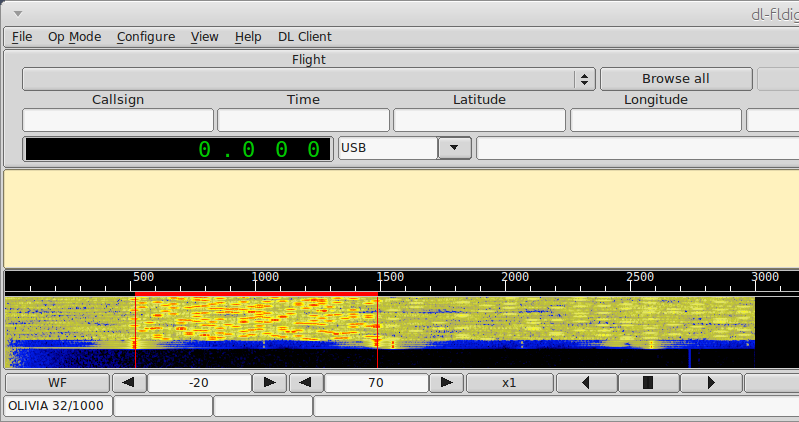Click the 1000 Hz label on frequency scale
799x422 pixels.
tap(265, 277)
